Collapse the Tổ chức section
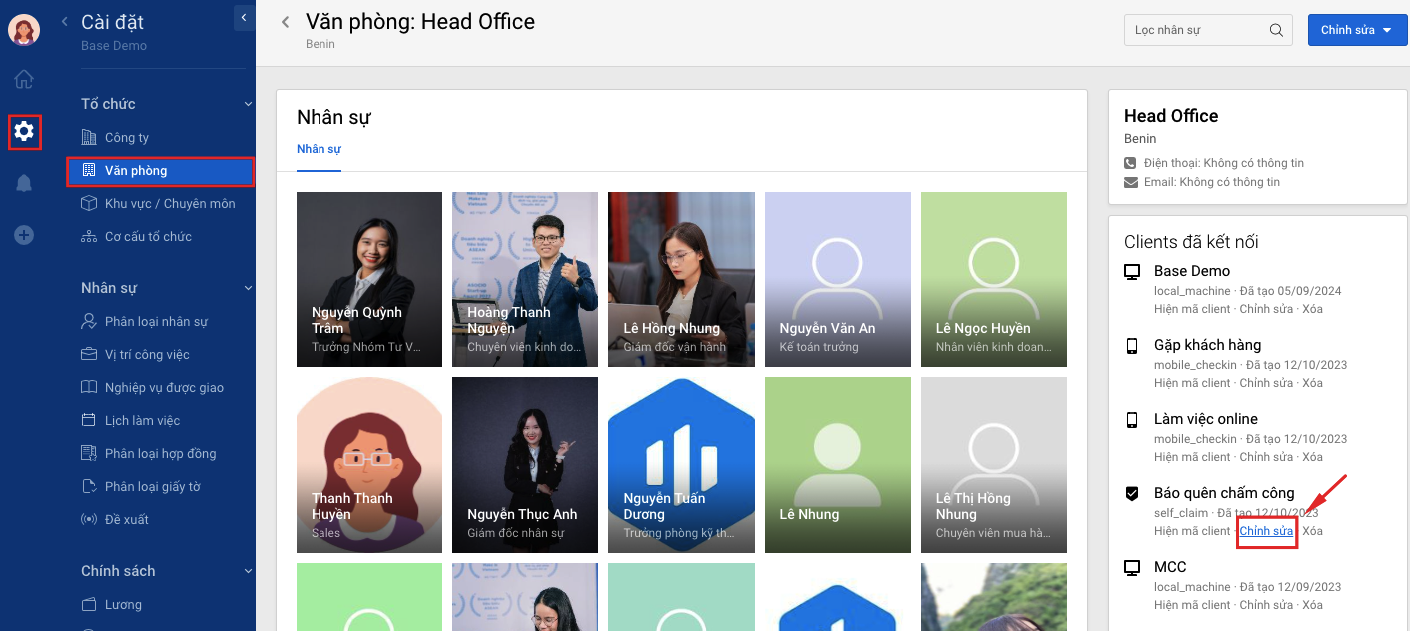 [x=248, y=104]
